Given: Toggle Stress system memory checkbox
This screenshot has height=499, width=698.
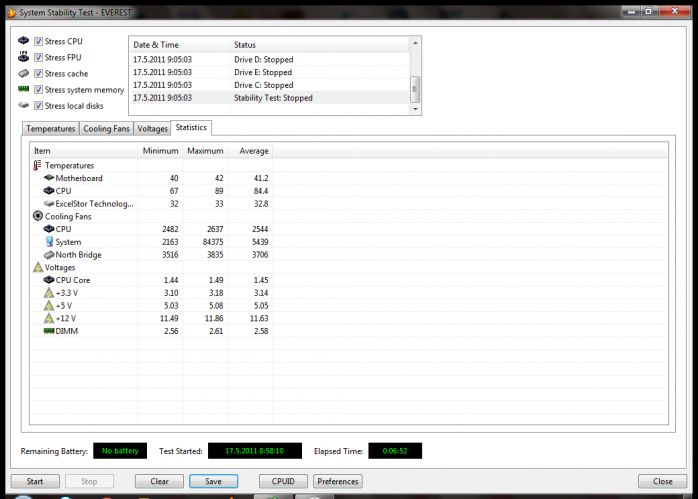Looking at the screenshot, I should (38, 89).
